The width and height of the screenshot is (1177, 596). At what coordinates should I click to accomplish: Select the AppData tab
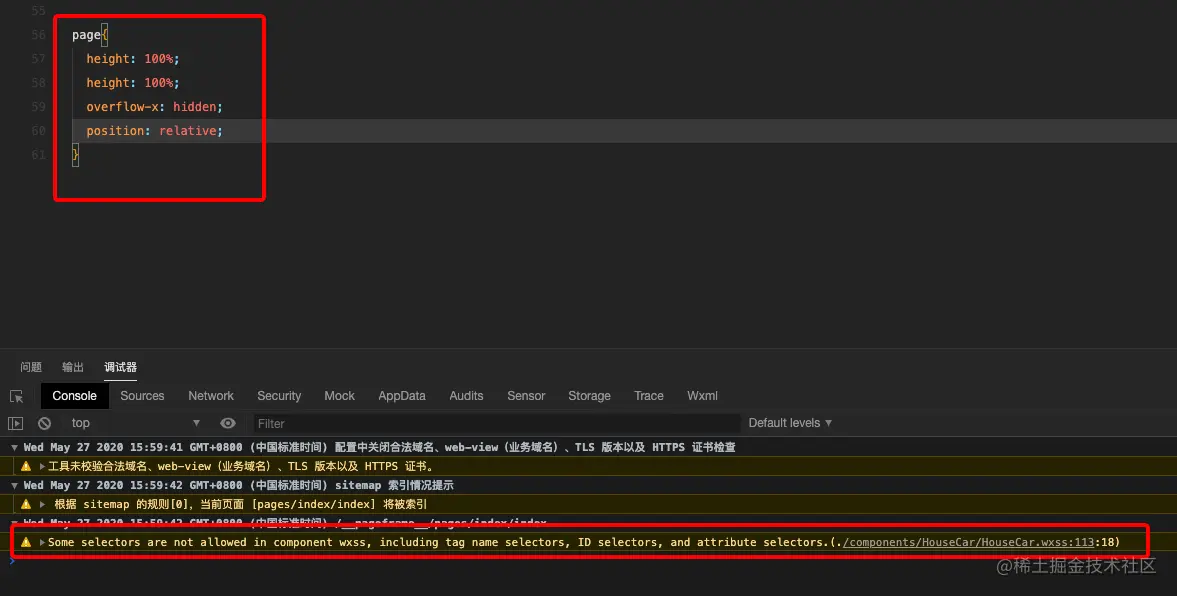pos(402,396)
